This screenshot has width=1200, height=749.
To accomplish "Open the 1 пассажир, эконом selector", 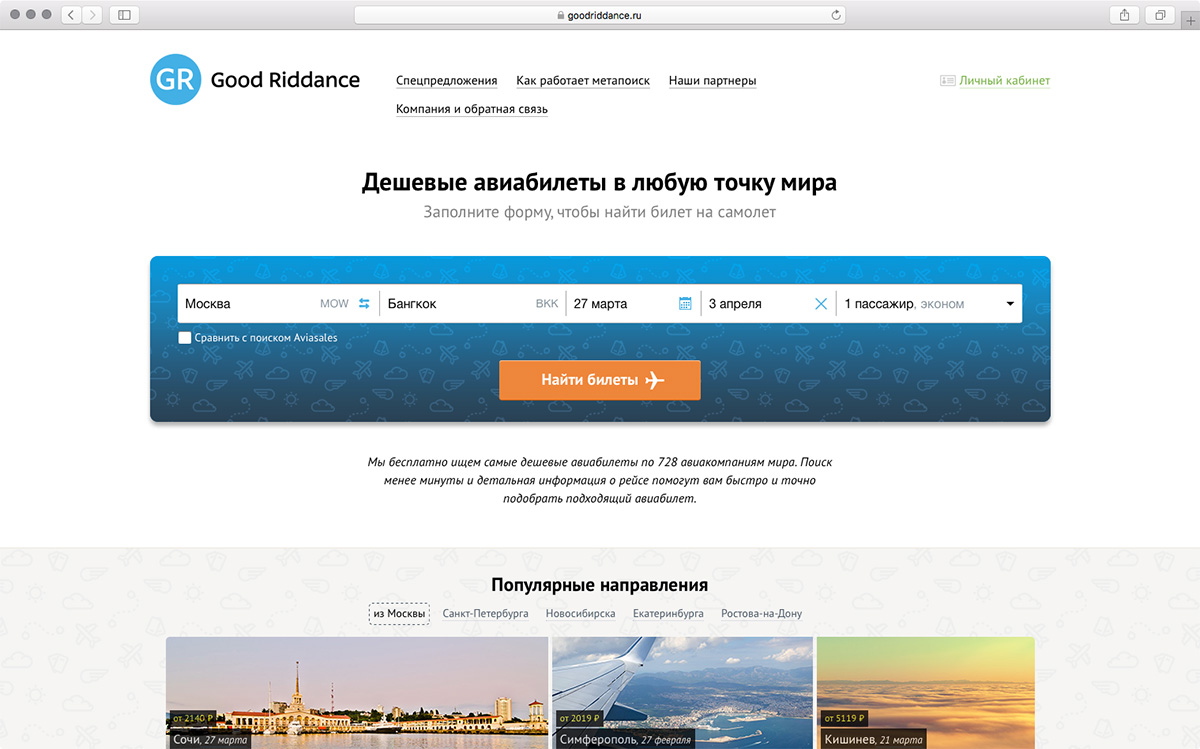I will tap(928, 304).
